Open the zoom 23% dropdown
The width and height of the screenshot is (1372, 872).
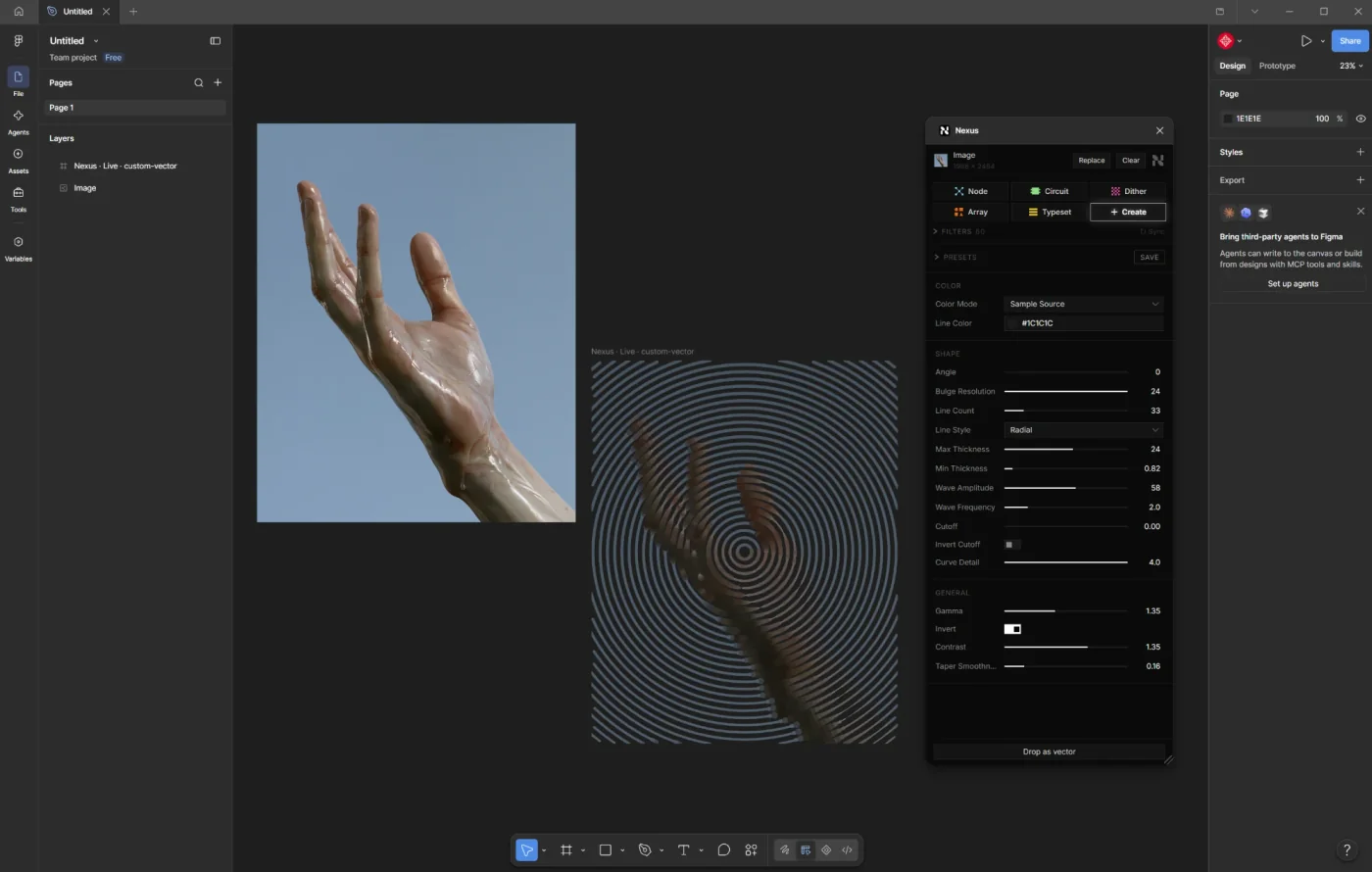1350,66
